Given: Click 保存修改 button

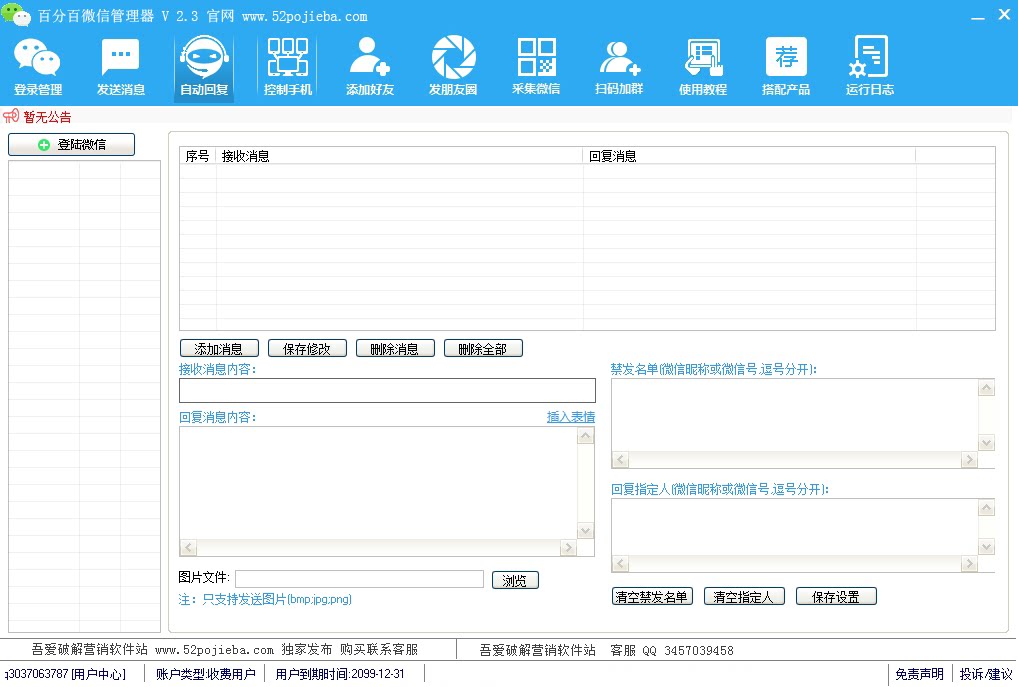Looking at the screenshot, I should coord(307,349).
